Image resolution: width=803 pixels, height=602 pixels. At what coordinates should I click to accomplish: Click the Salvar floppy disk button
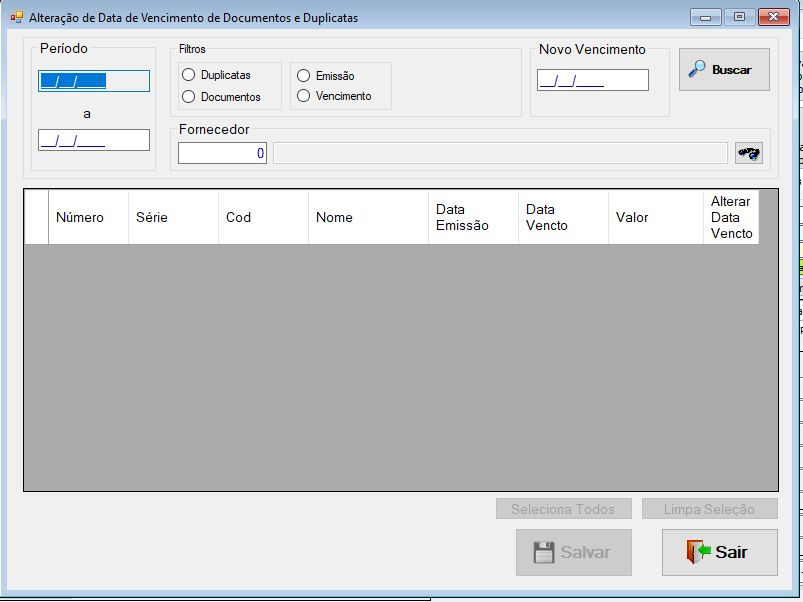click(x=574, y=552)
